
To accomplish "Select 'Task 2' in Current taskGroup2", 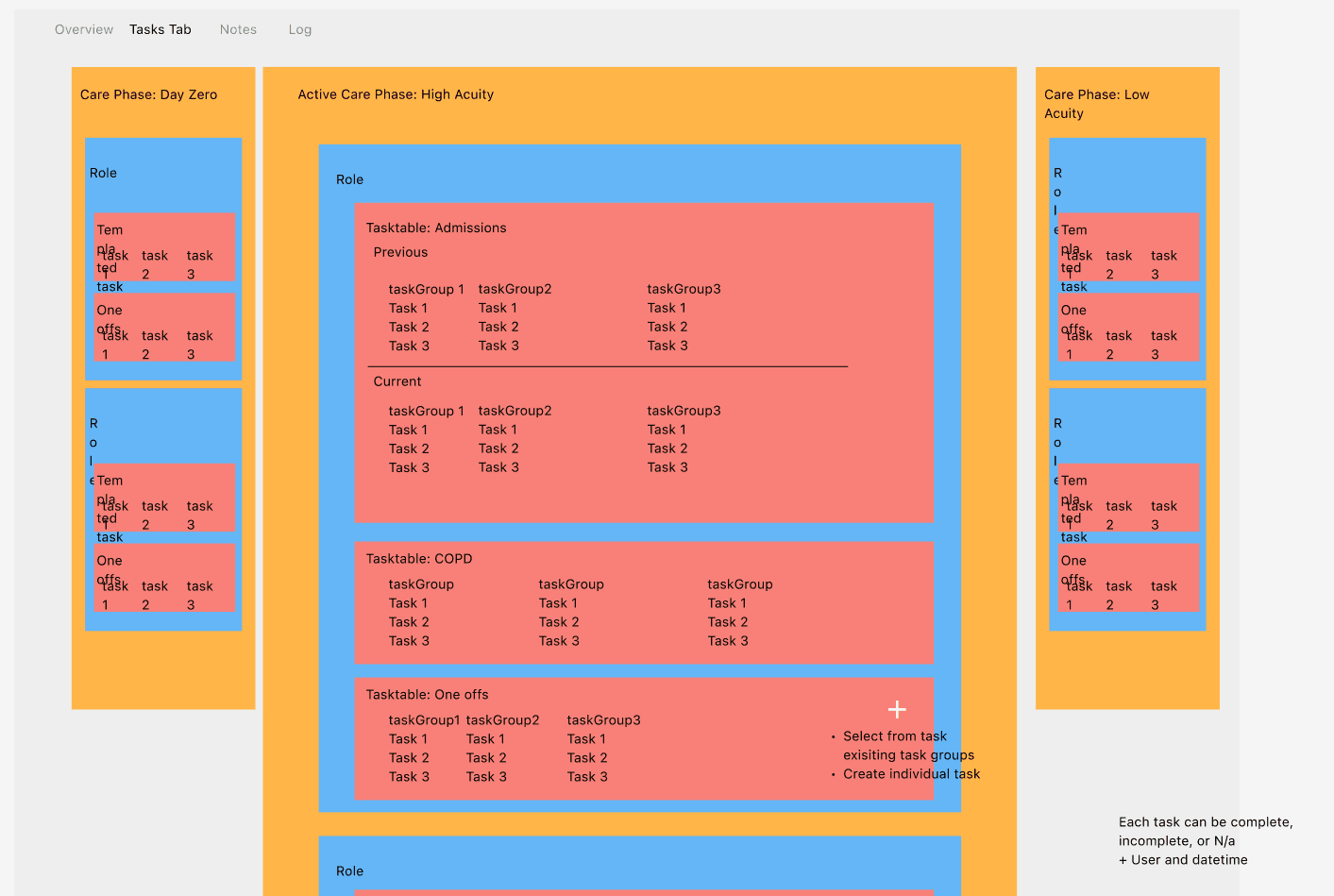I will [498, 448].
